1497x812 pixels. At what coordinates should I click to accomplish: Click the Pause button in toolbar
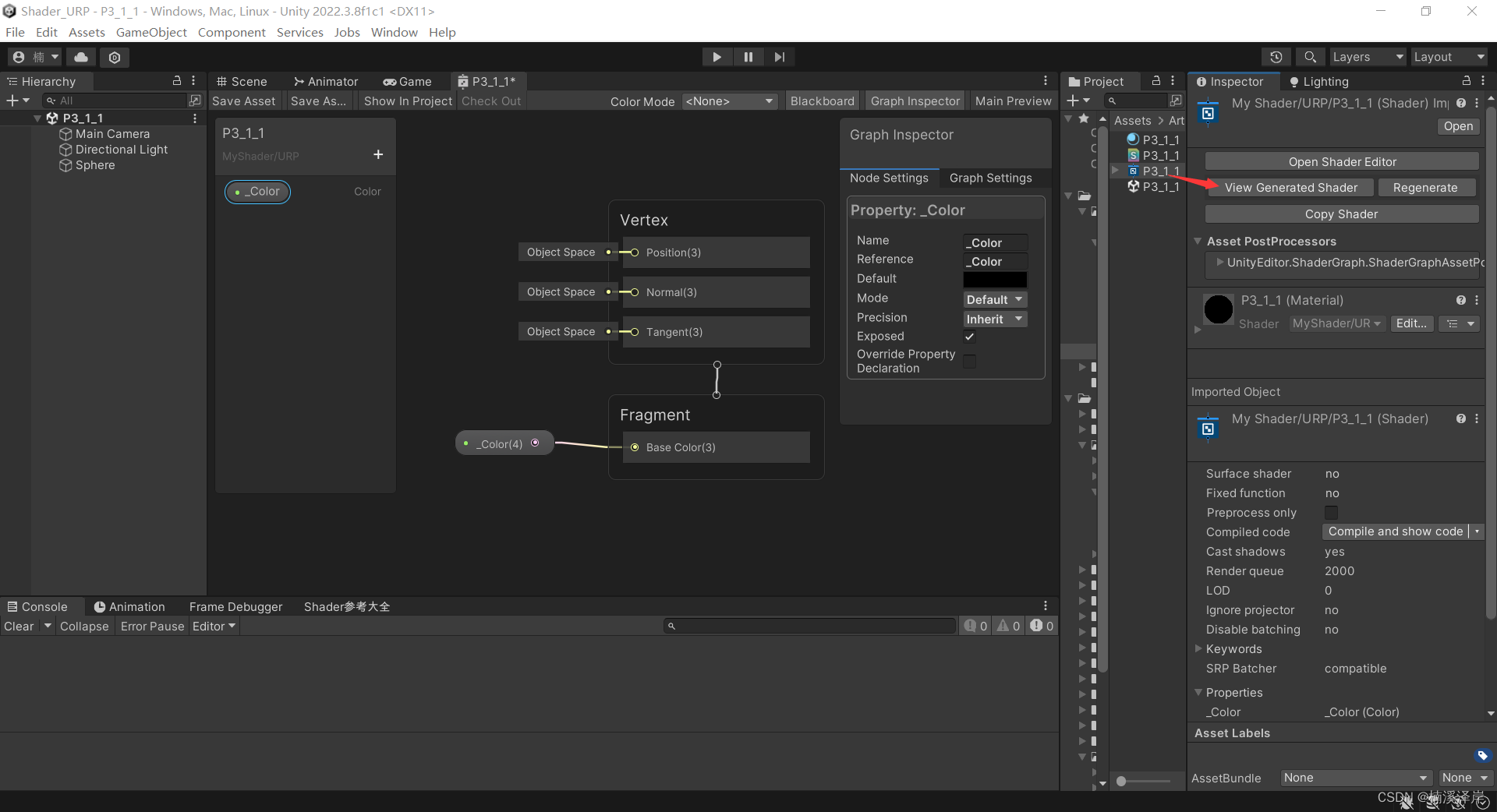click(748, 57)
